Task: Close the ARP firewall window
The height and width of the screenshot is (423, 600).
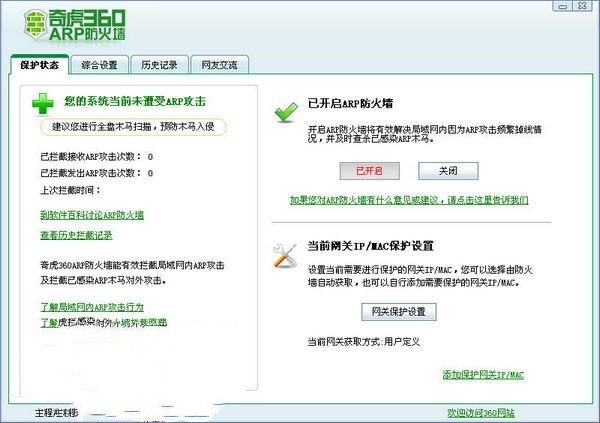Action: [582, 6]
